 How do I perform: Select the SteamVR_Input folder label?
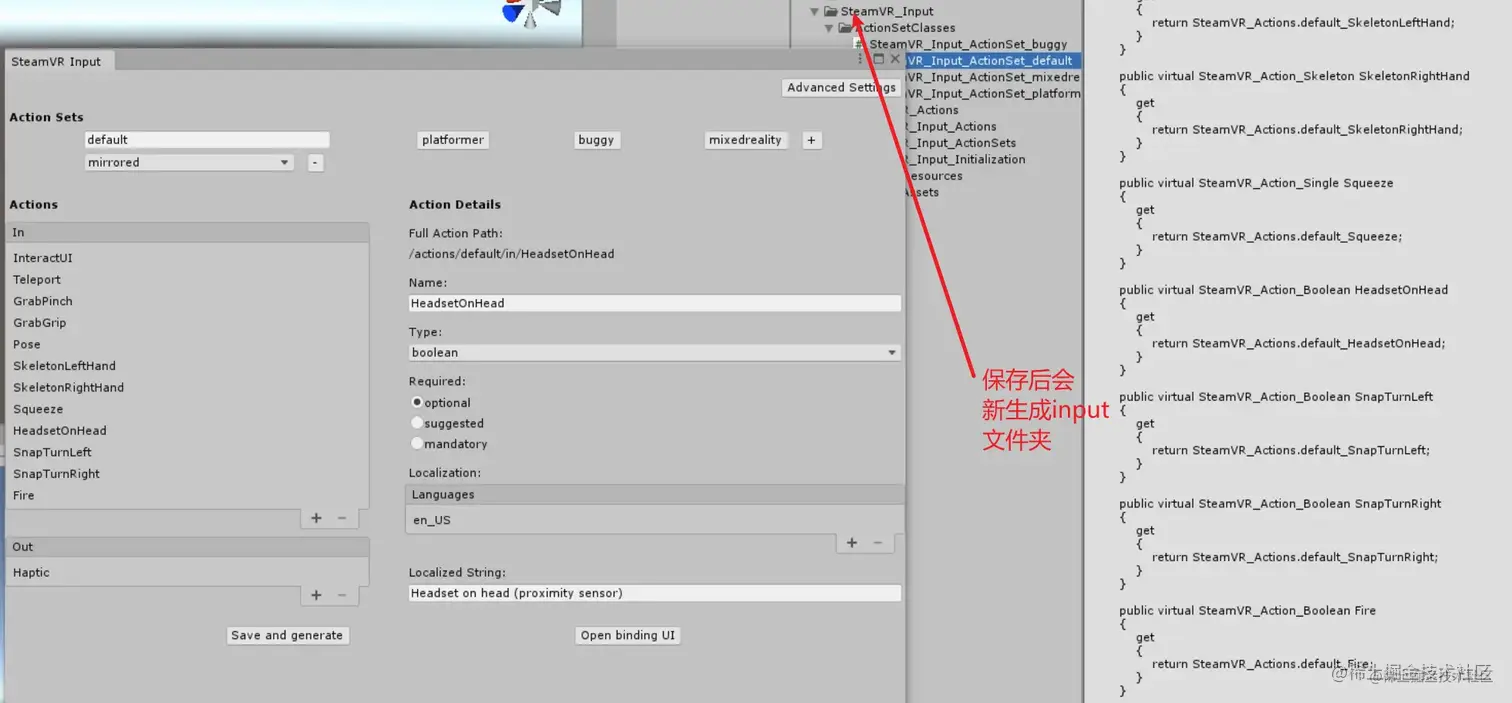coord(887,12)
